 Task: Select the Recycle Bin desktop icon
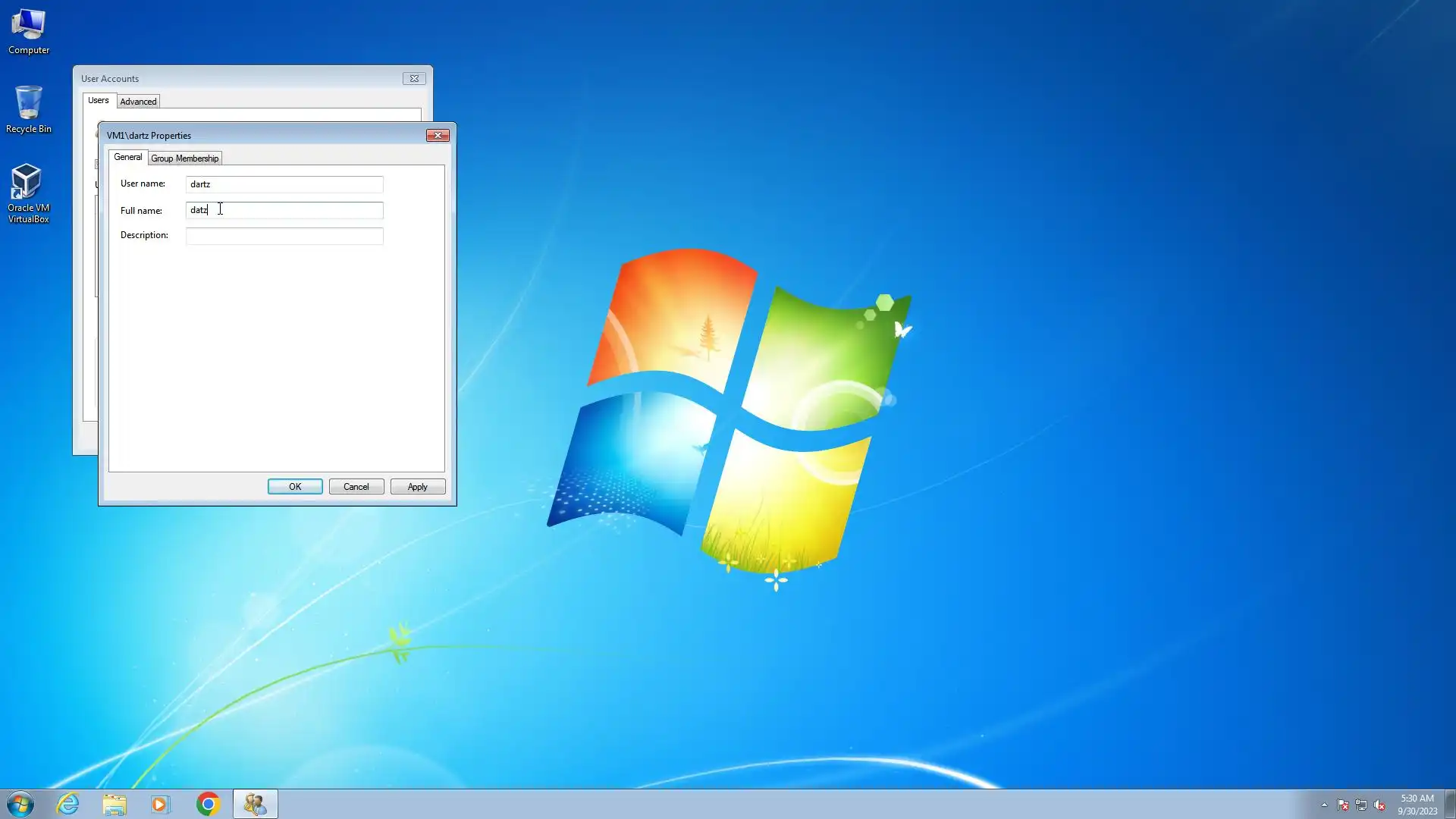[28, 110]
